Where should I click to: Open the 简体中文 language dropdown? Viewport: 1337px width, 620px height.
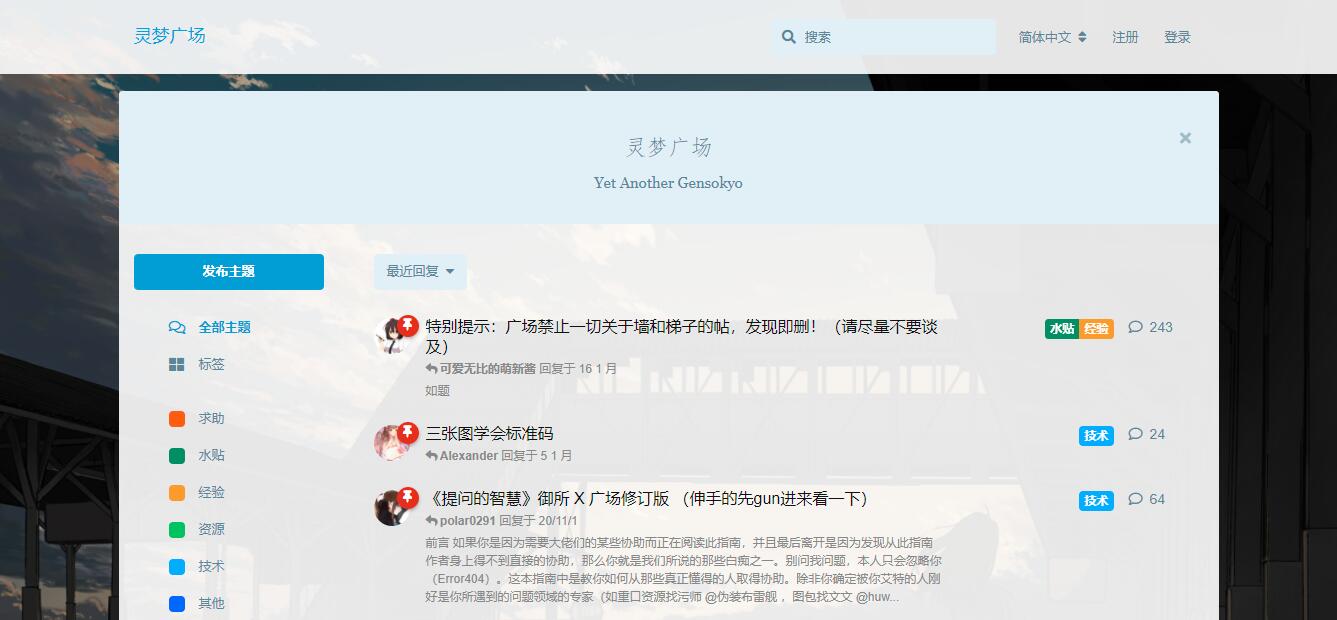click(x=1052, y=37)
